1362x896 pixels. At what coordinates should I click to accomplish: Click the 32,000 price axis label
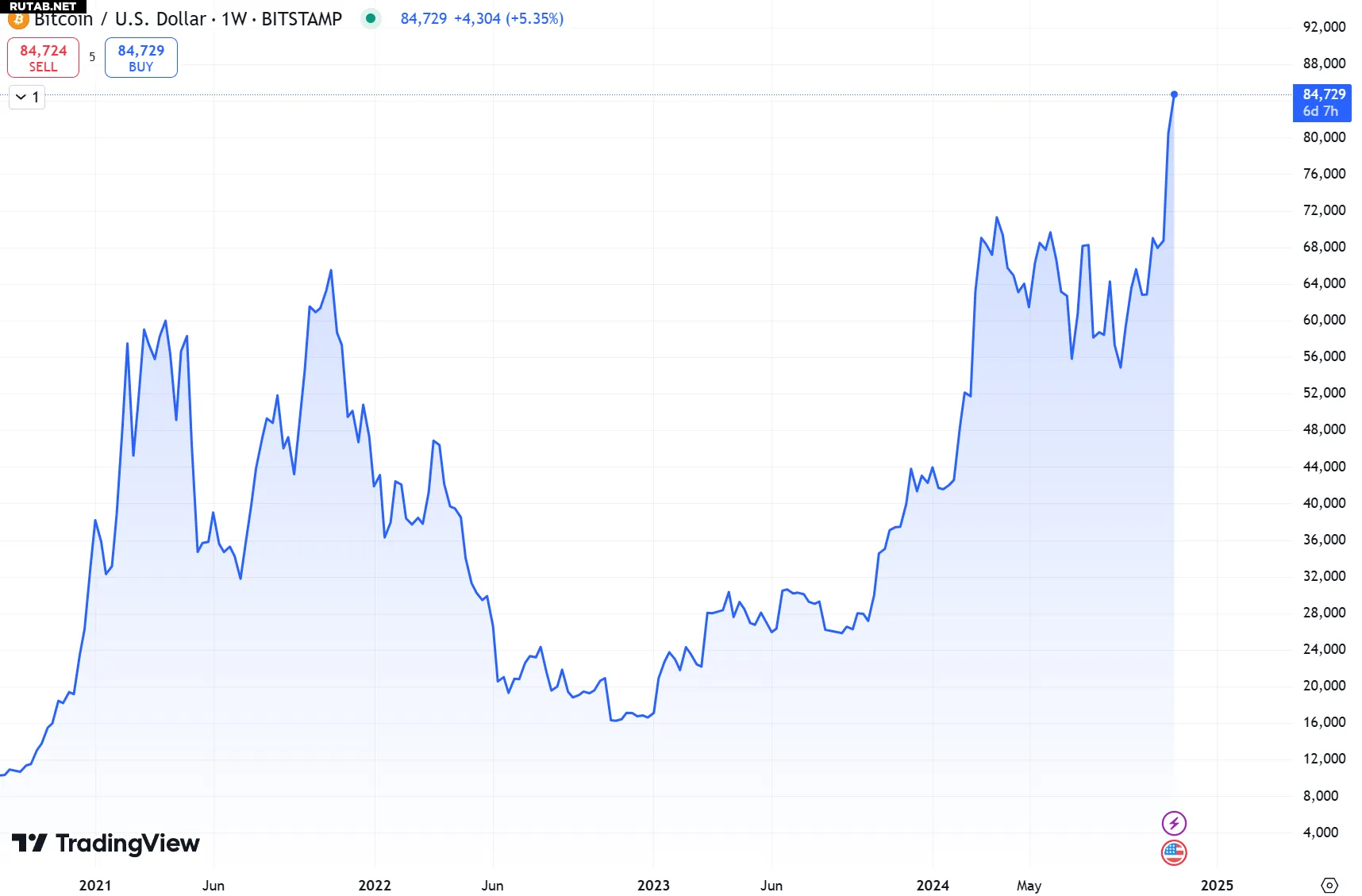[1325, 576]
